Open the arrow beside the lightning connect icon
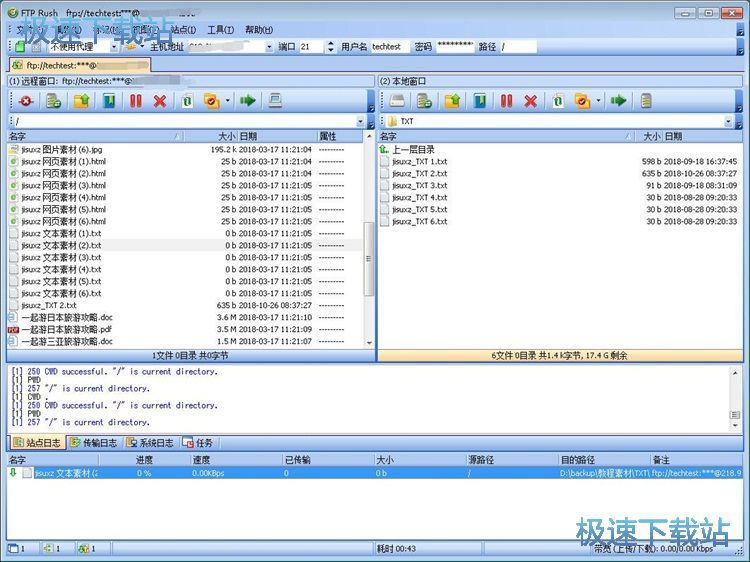750x562 pixels. (142, 46)
